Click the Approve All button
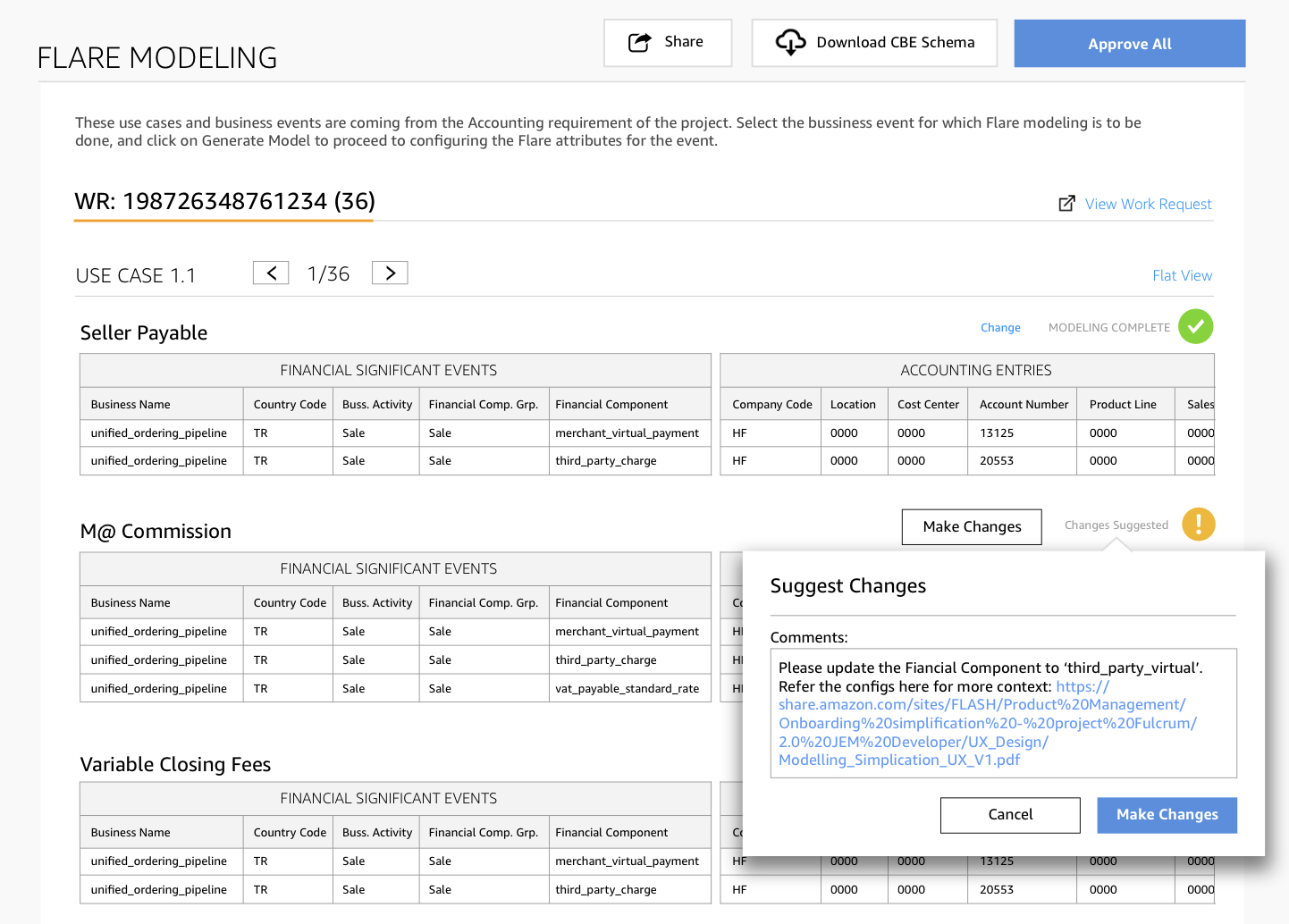1289x924 pixels. (1129, 44)
